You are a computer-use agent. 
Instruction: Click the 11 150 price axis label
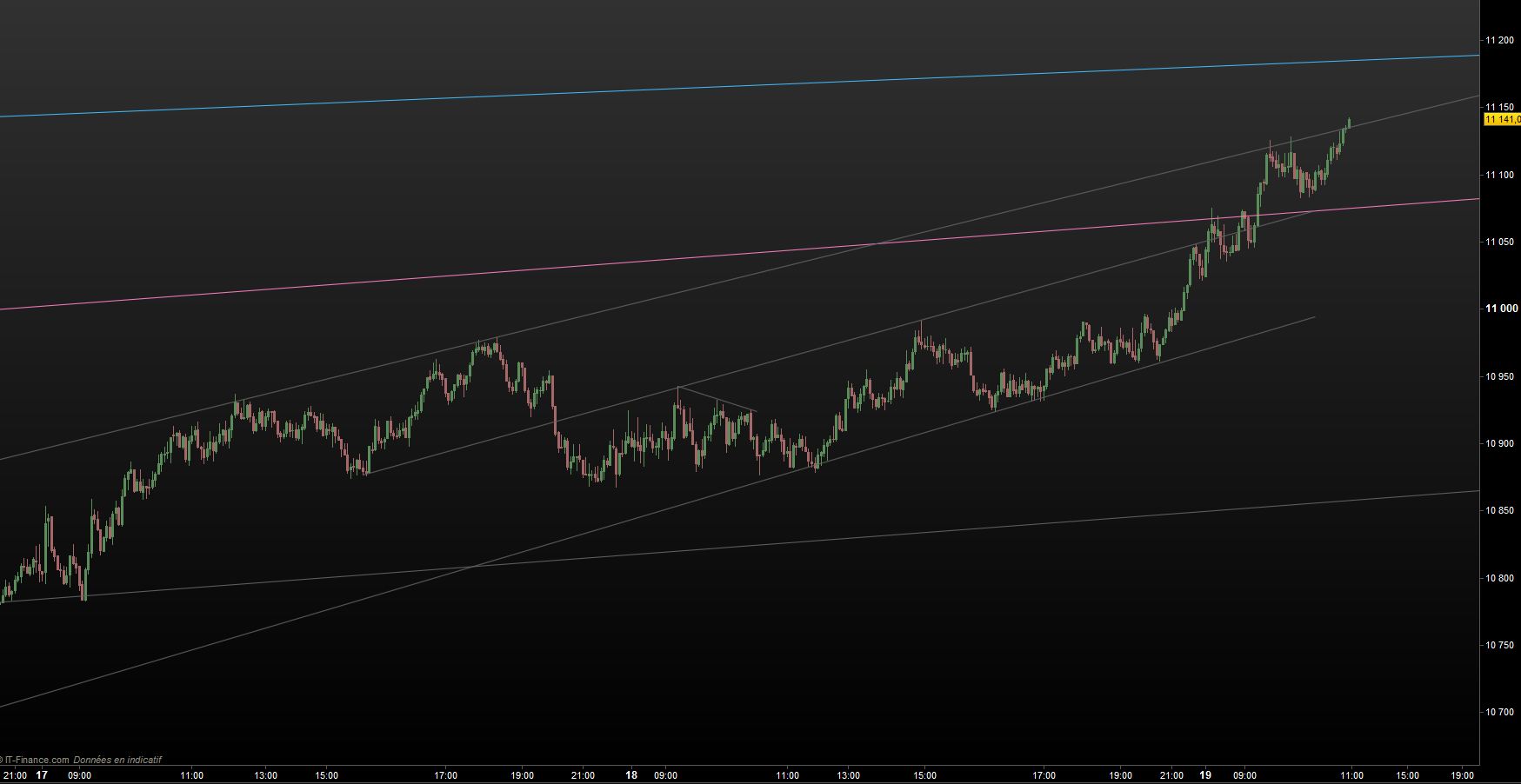pos(1499,108)
